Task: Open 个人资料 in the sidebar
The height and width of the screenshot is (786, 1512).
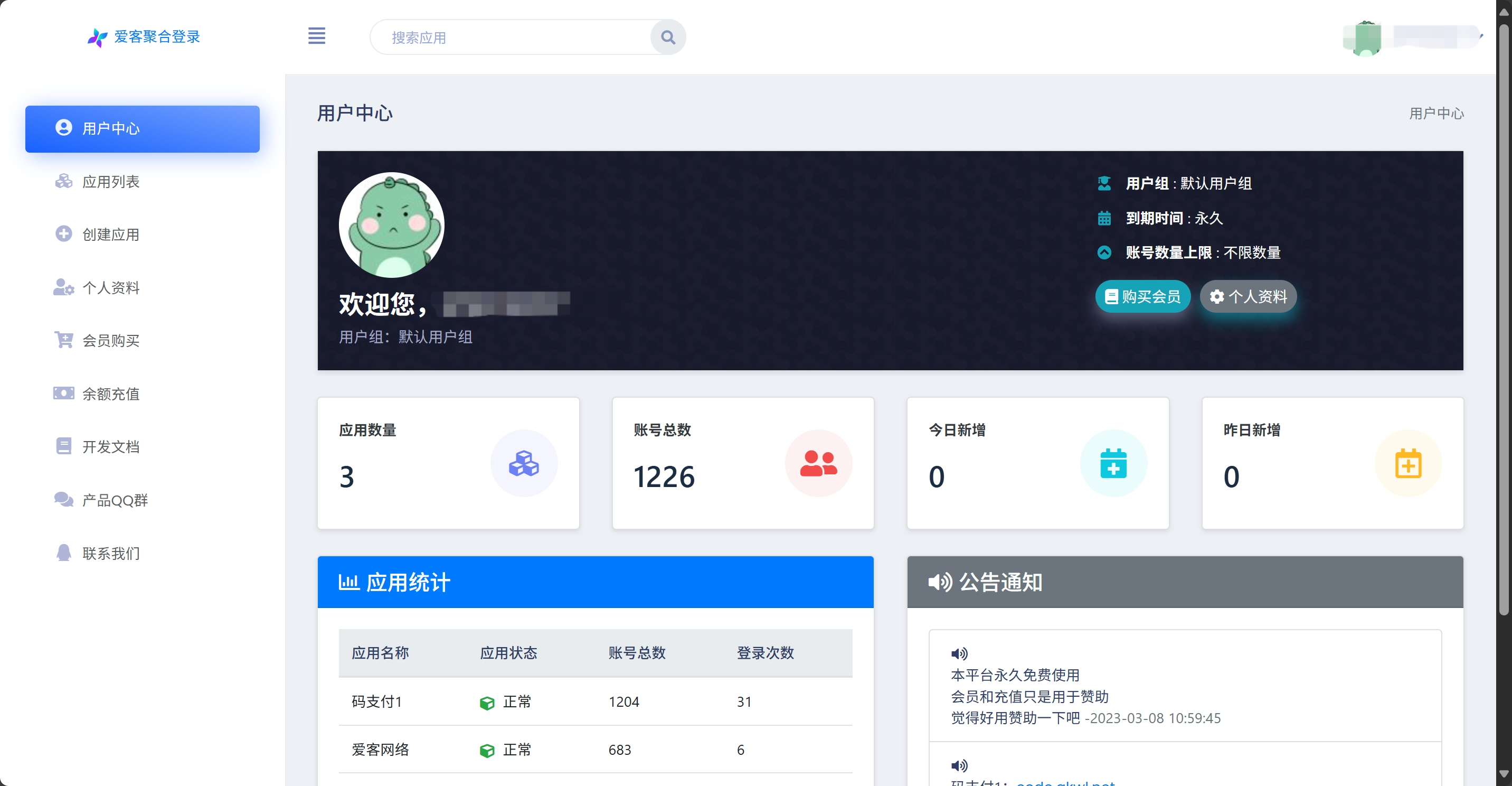Action: 142,287
